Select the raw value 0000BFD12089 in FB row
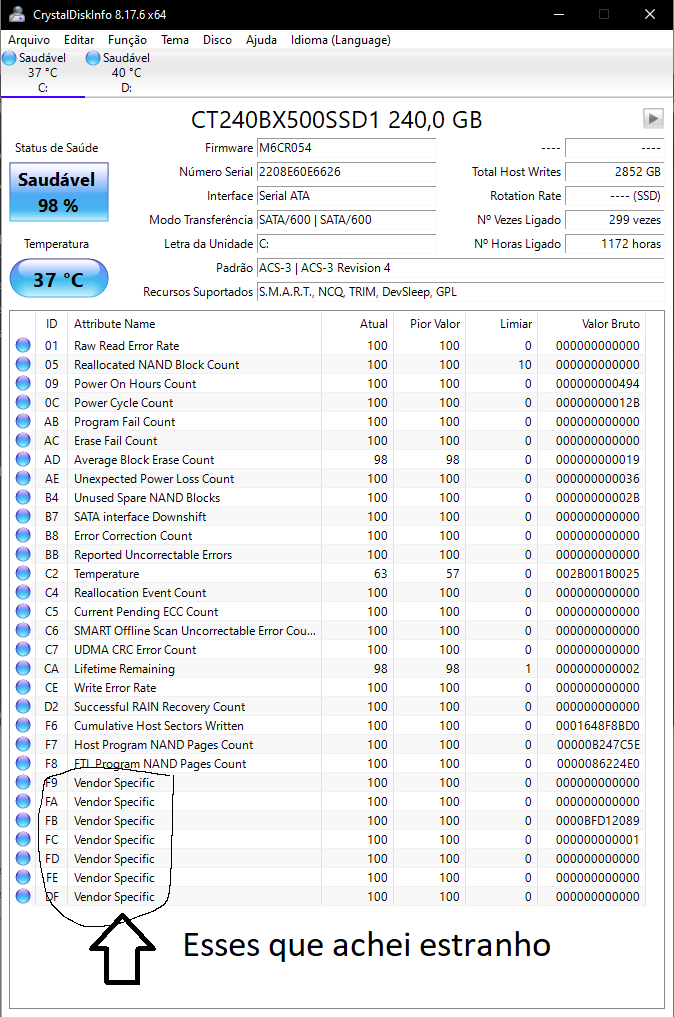 point(597,820)
